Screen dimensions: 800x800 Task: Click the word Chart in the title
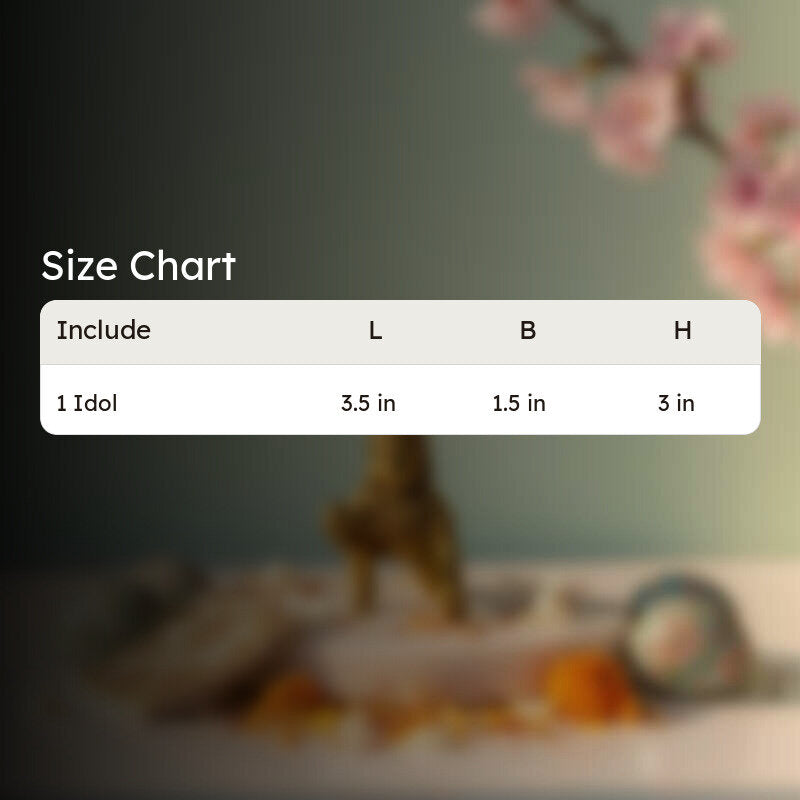(x=183, y=266)
